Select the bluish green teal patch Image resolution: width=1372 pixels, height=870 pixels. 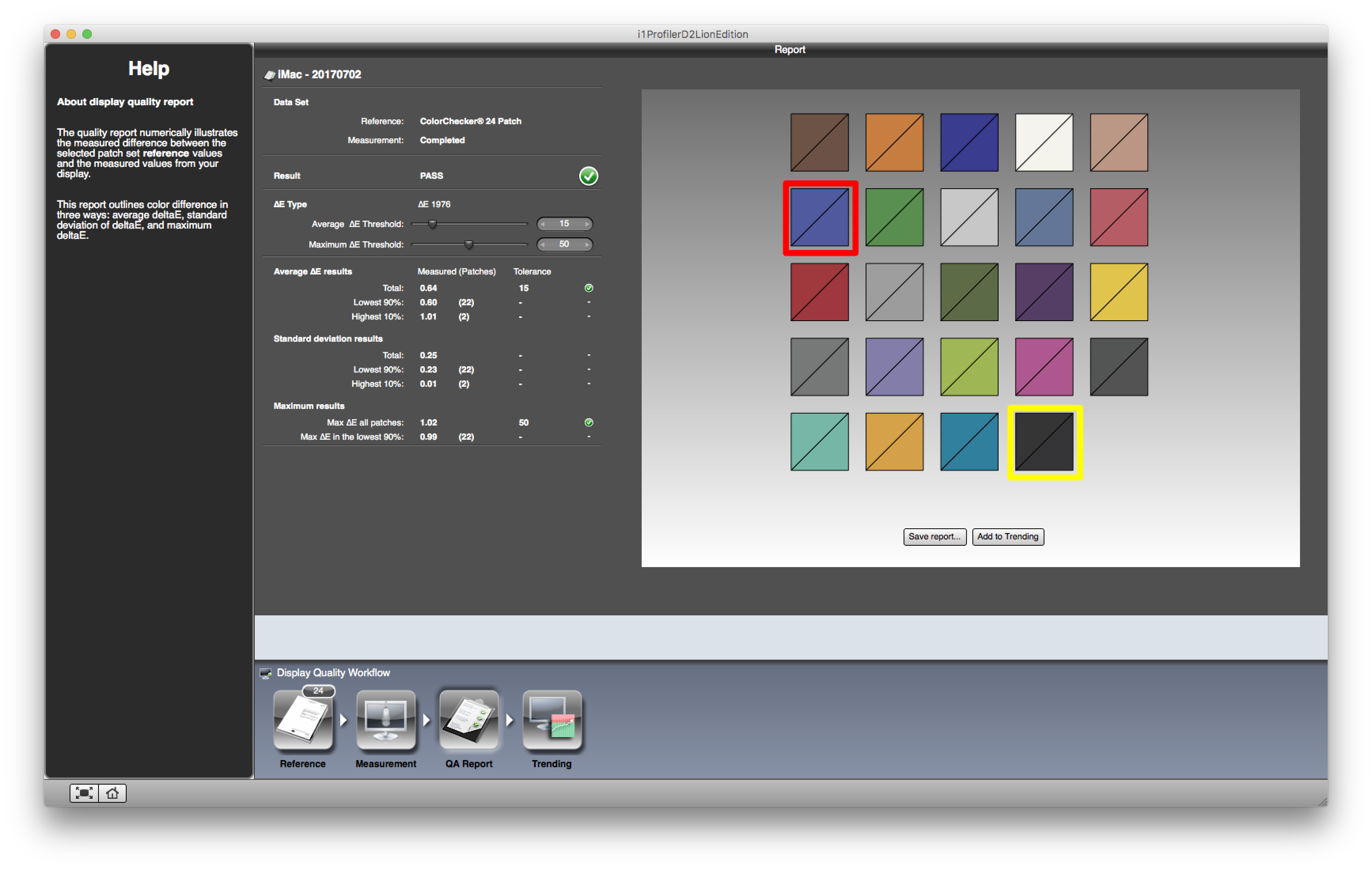(x=819, y=442)
